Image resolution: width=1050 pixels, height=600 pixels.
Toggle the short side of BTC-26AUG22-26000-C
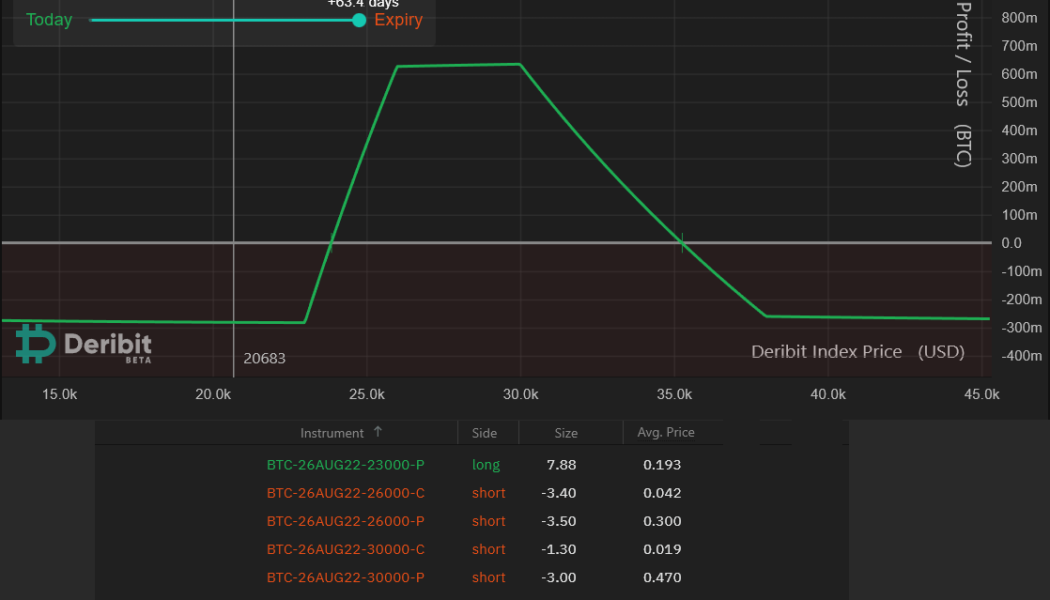pos(488,493)
